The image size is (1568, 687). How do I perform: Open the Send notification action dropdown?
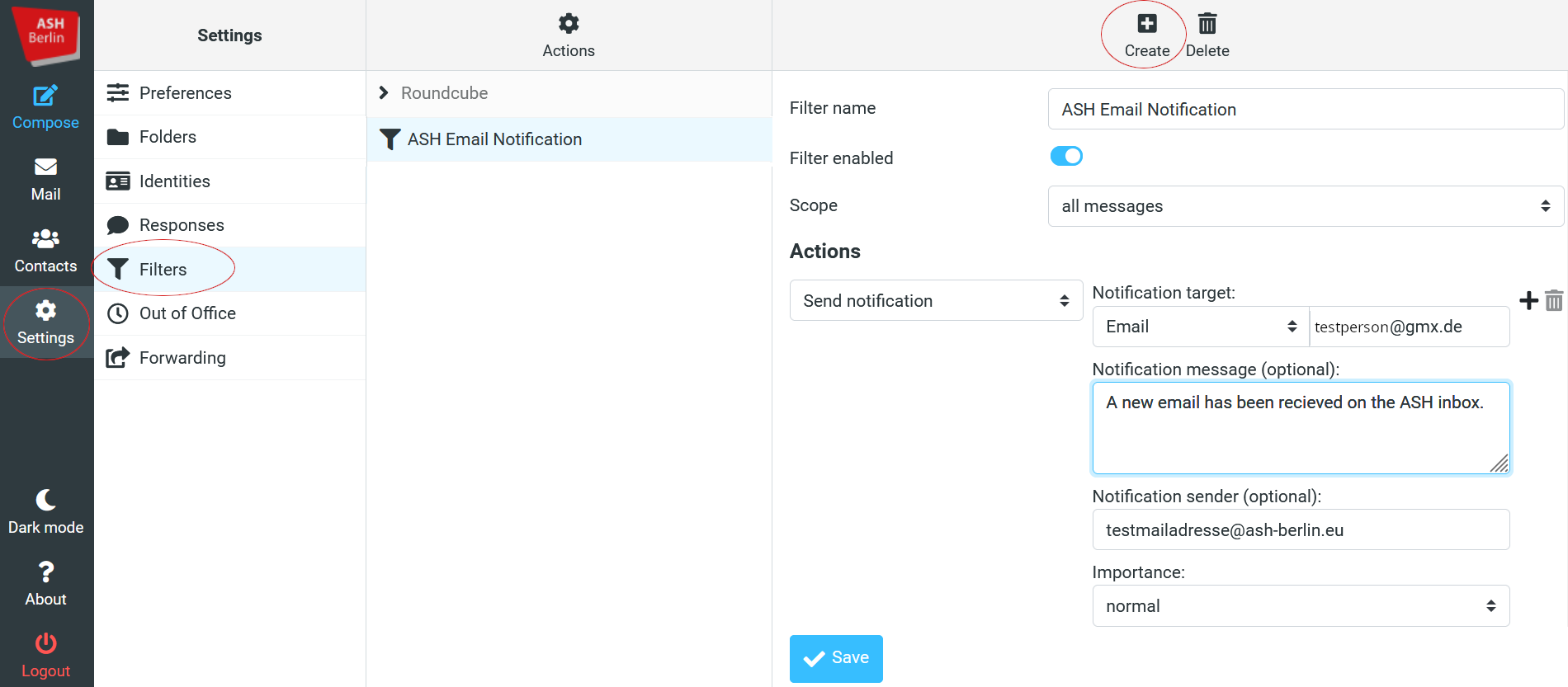936,301
